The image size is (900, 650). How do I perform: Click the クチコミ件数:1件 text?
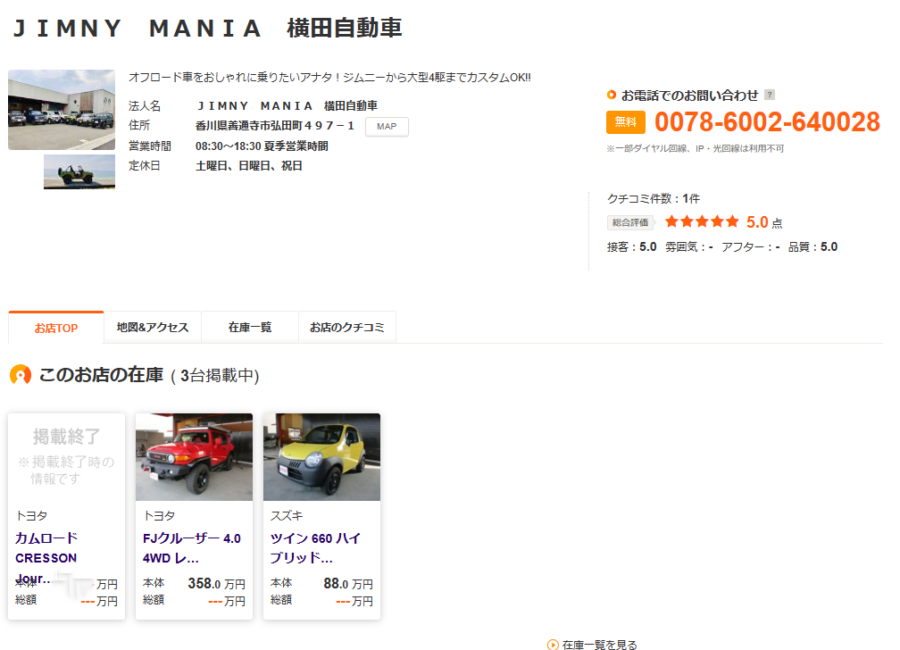point(653,199)
